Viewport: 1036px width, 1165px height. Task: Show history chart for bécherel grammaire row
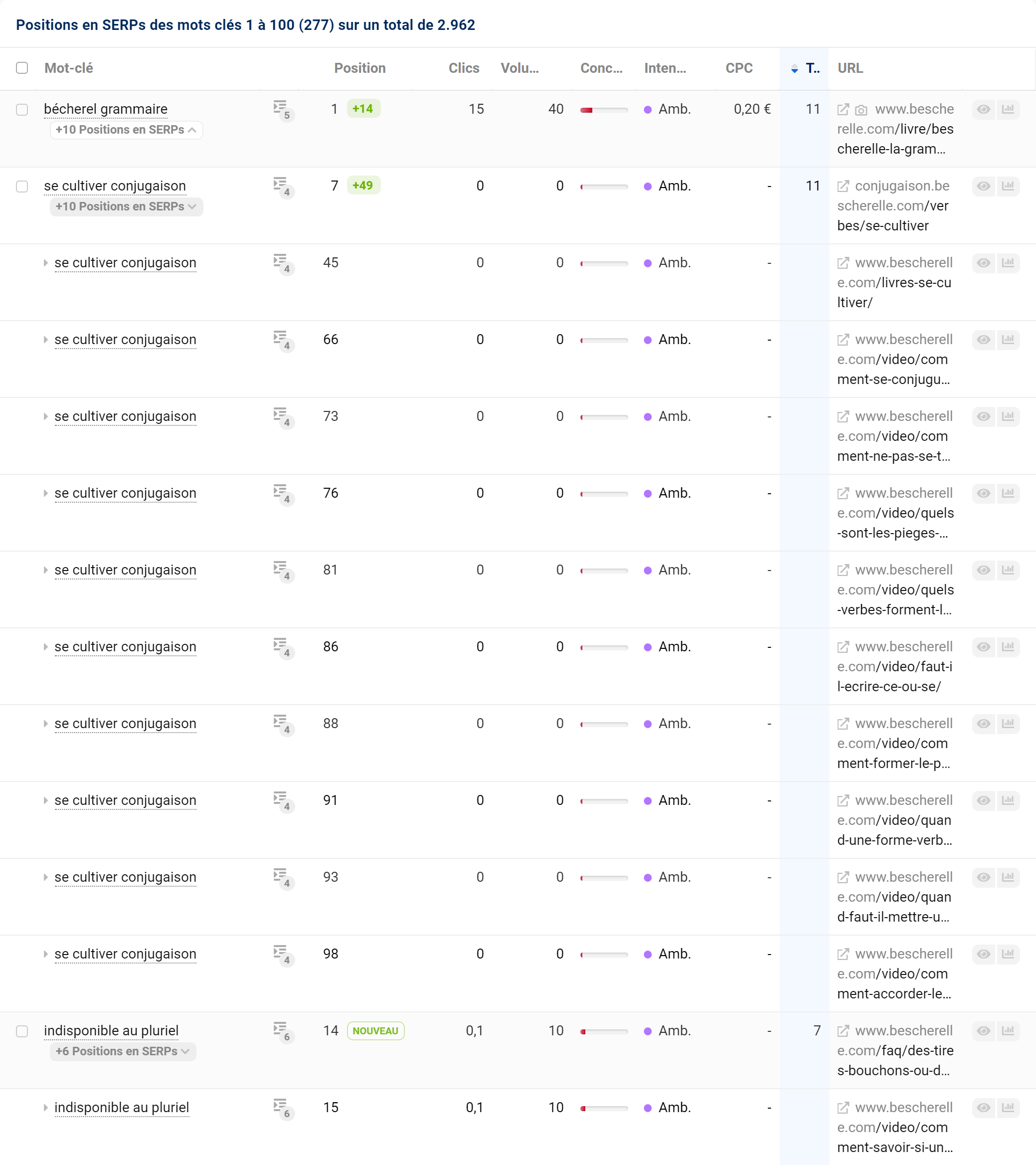[1008, 109]
